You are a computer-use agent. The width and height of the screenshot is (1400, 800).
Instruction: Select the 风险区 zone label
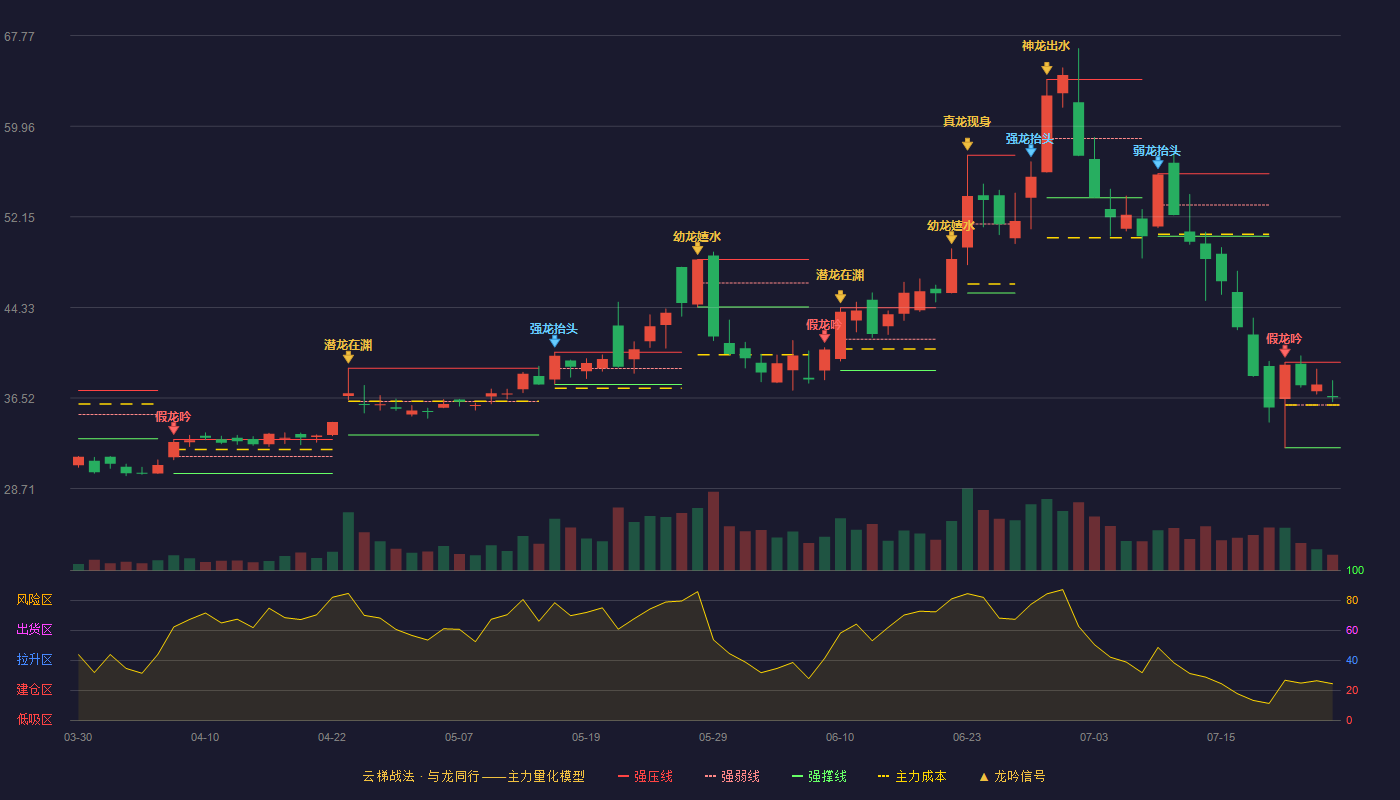click(34, 600)
